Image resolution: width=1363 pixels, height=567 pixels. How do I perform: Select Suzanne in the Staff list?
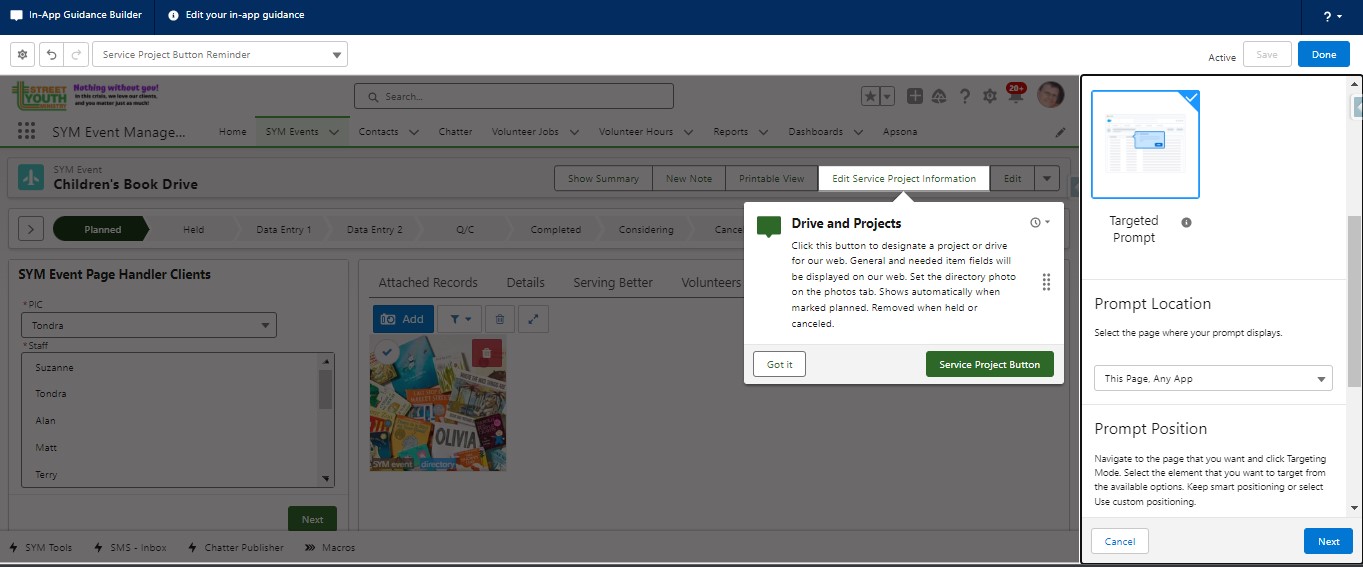coord(54,367)
